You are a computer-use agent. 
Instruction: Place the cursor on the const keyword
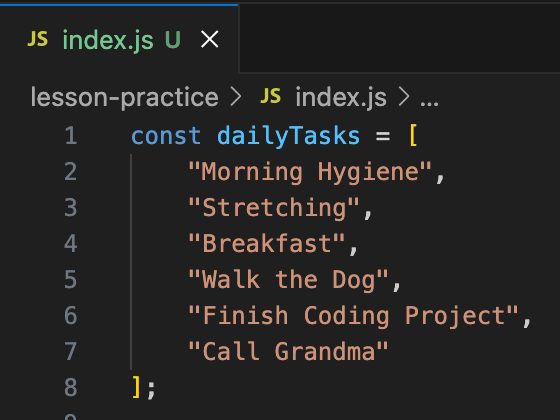click(x=166, y=136)
